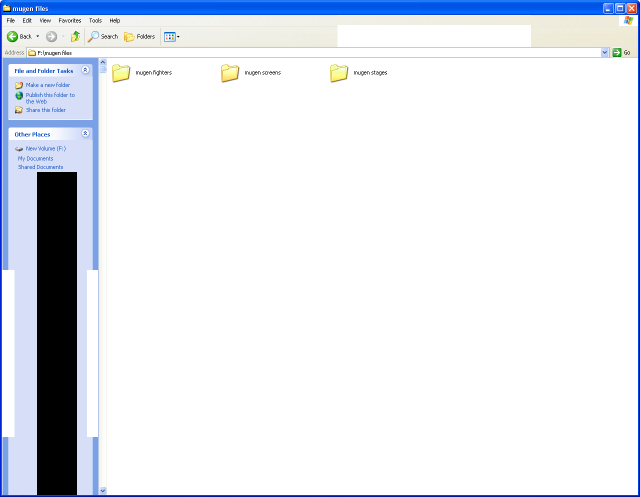The image size is (640, 497).
Task: Click Share this folder link
Action: [x=45, y=110]
